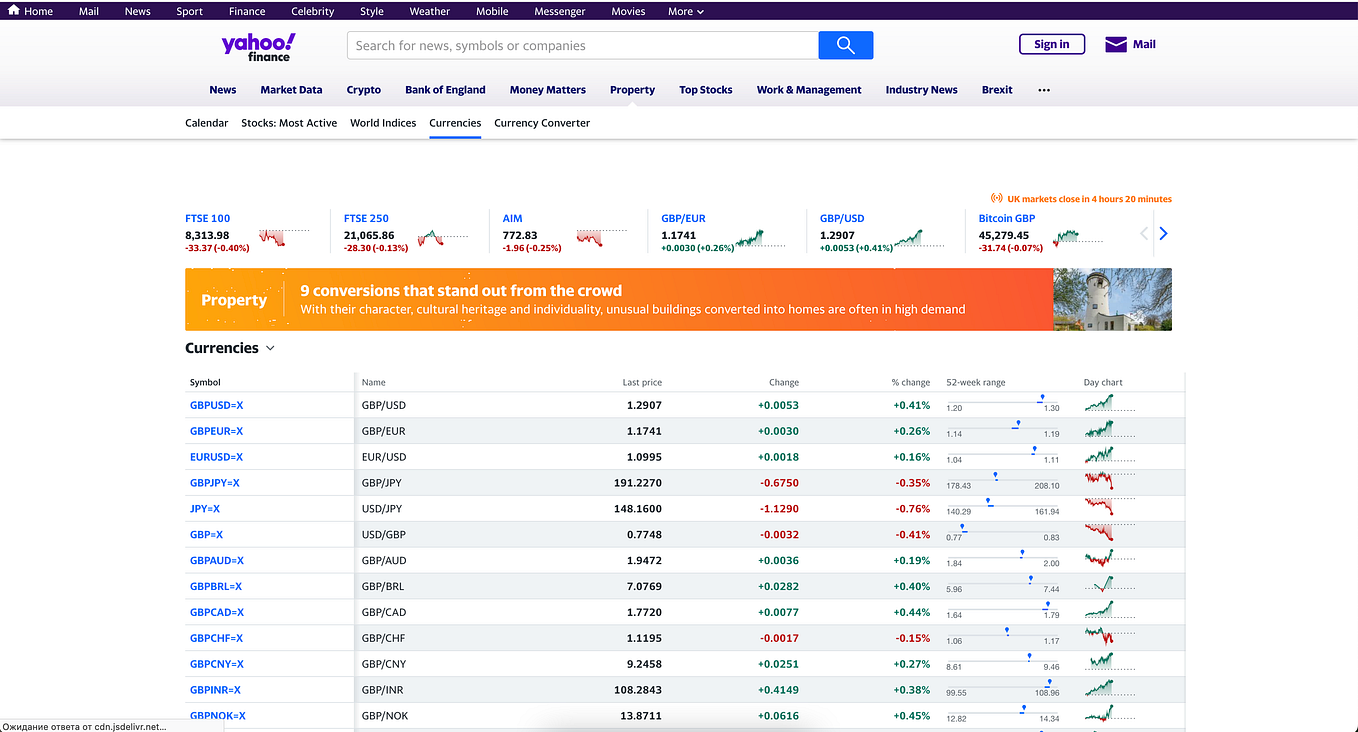Collapse the Currencies section header
Screen dimensions: 1358x732
click(269, 348)
